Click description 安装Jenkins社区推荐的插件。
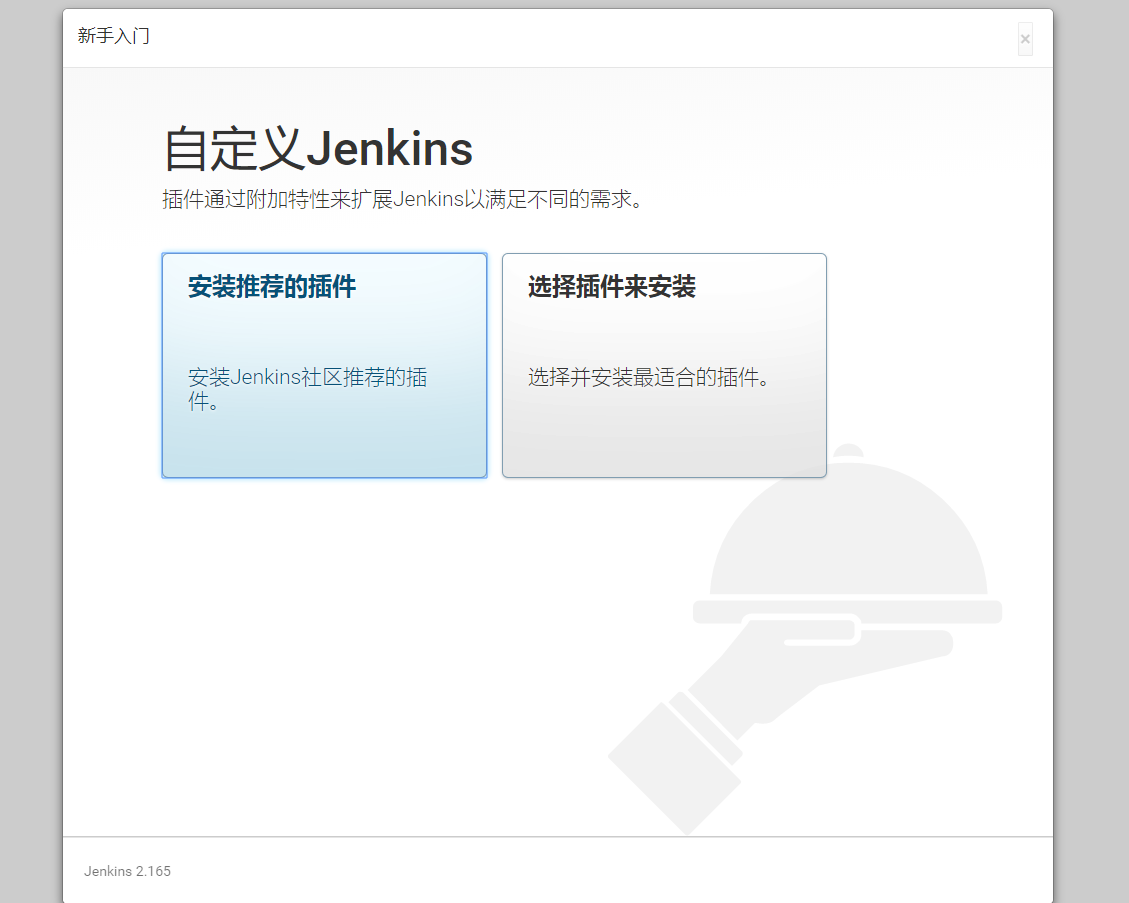 click(x=307, y=389)
